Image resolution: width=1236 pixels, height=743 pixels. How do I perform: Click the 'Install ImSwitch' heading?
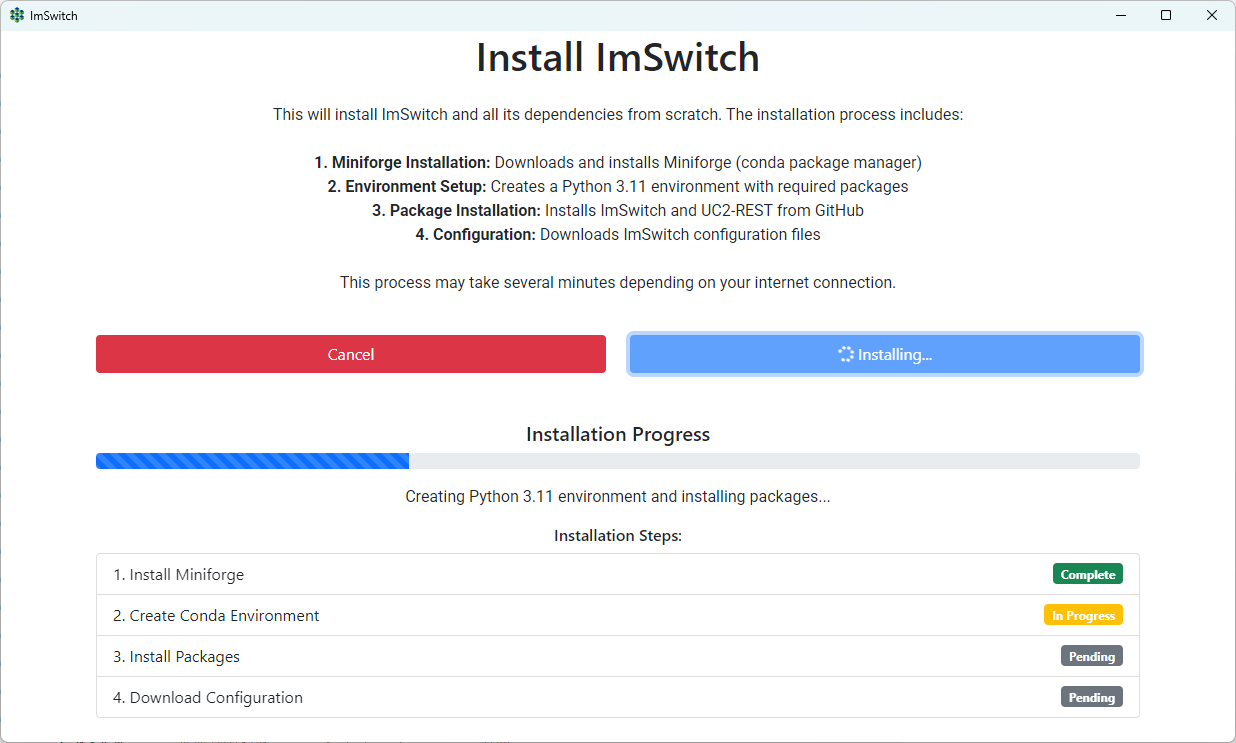coord(618,57)
